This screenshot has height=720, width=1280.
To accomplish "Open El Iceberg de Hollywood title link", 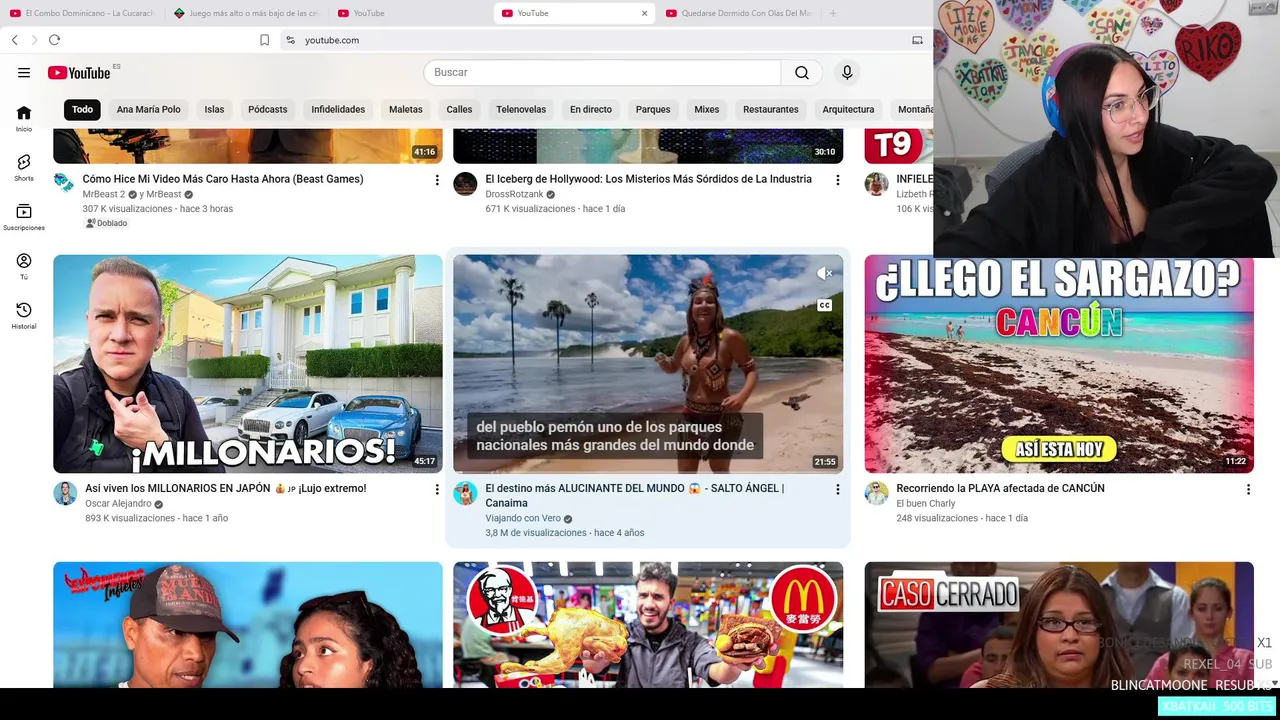I will click(x=648, y=179).
